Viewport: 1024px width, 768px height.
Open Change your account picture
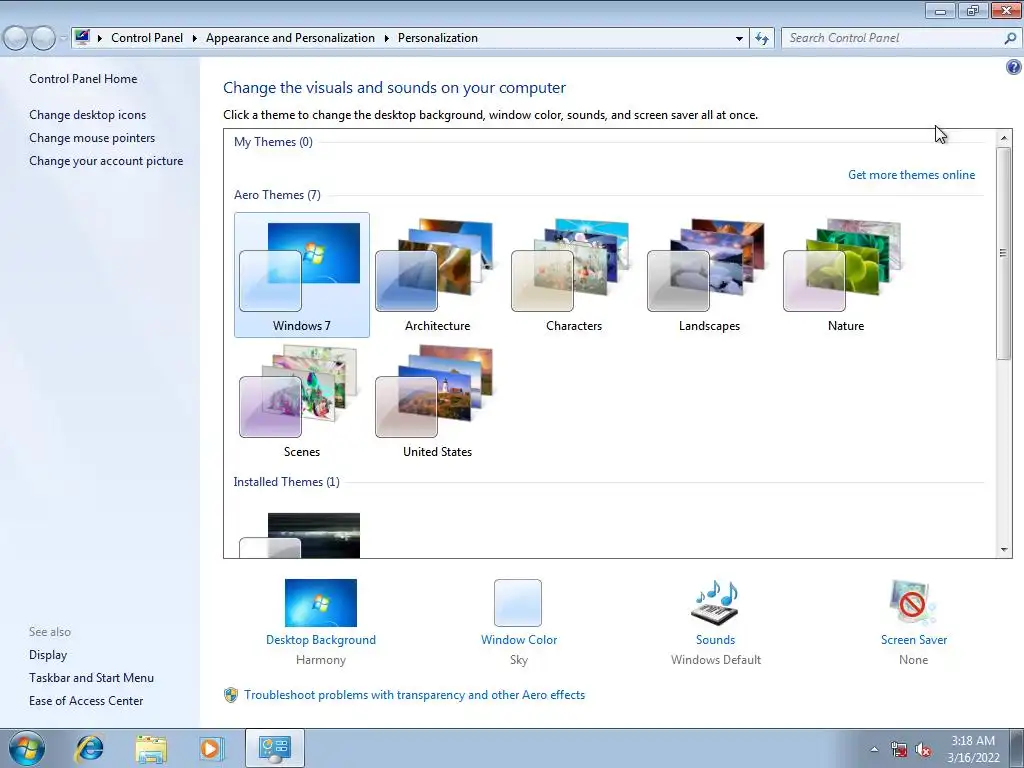tap(106, 161)
